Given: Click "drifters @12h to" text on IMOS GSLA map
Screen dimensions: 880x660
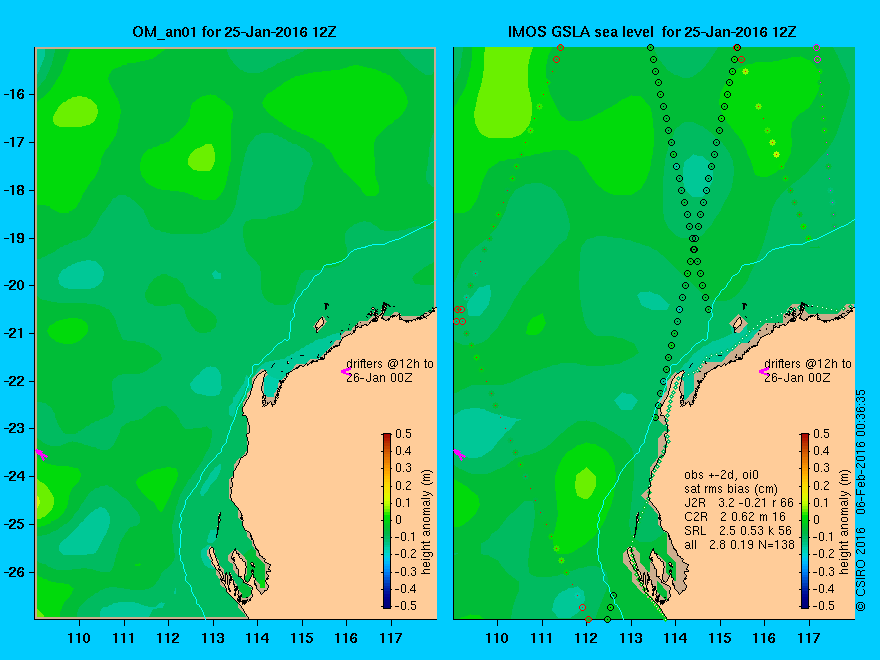Looking at the screenshot, I should [x=808, y=364].
